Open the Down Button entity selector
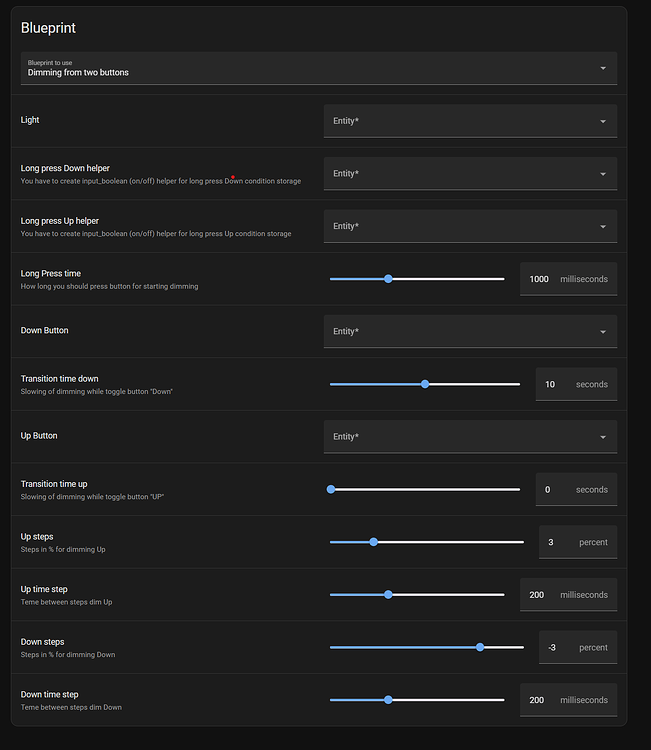 pyautogui.click(x=469, y=332)
